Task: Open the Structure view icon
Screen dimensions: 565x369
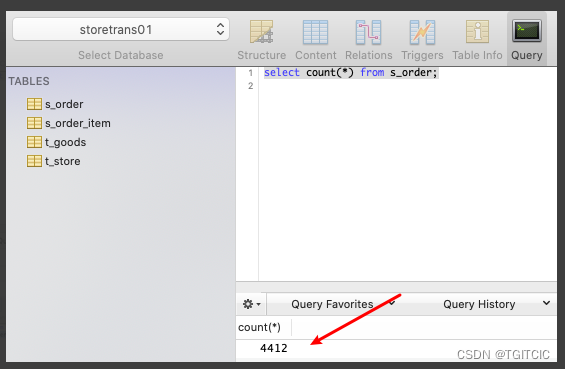Action: [x=262, y=32]
